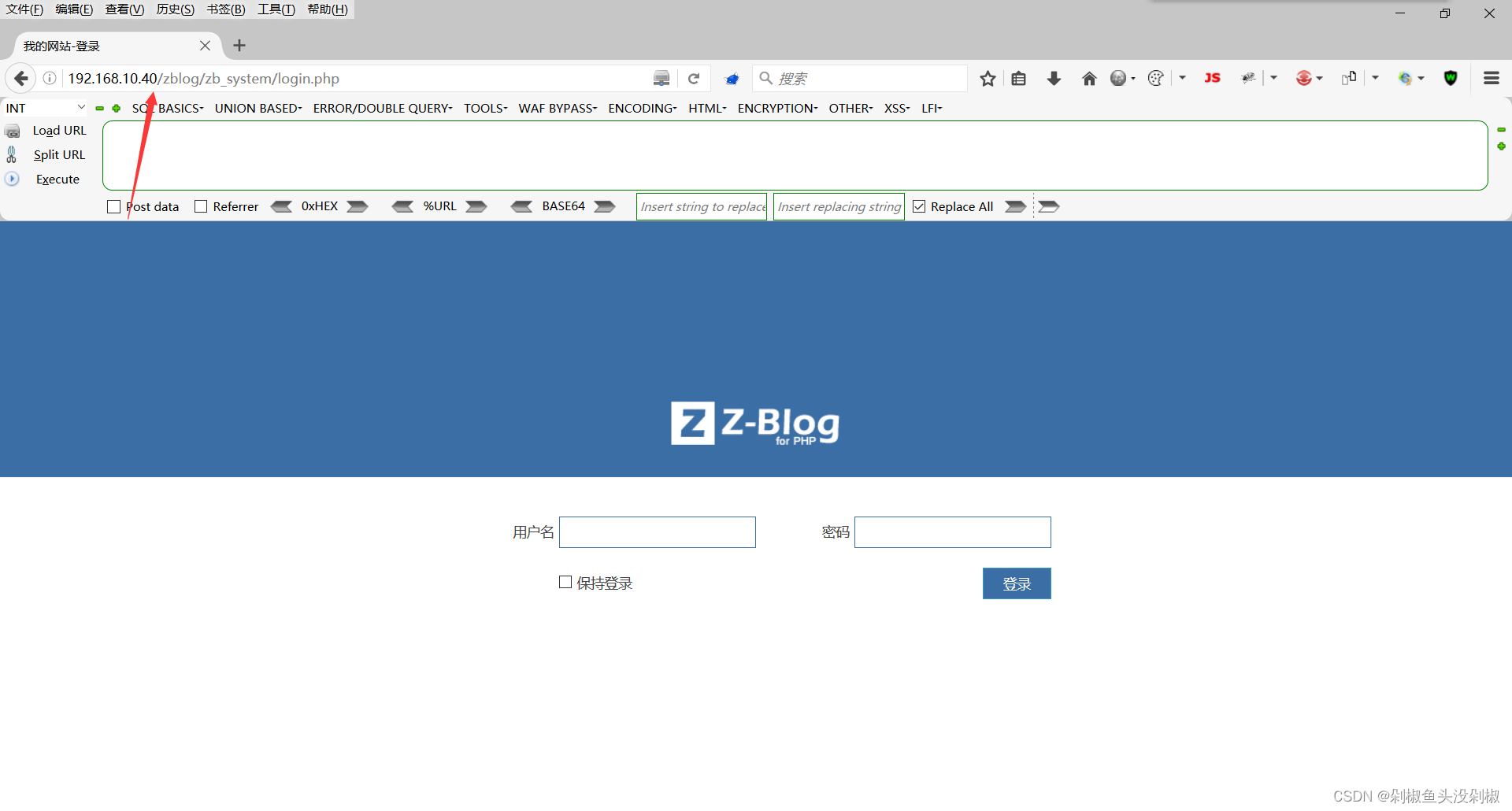Click the %URL encode right arrow

(x=476, y=206)
